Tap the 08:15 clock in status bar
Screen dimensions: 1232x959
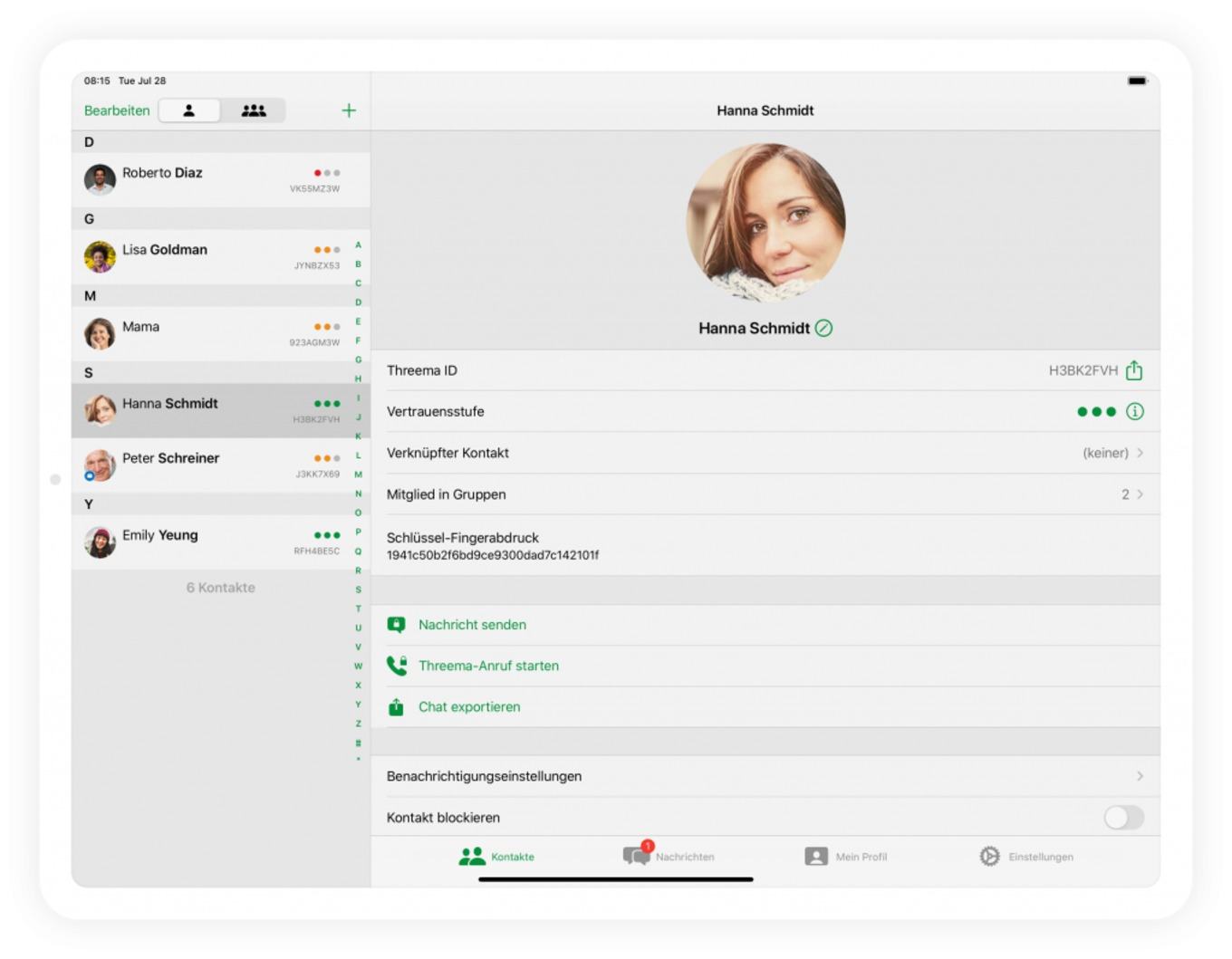[97, 81]
